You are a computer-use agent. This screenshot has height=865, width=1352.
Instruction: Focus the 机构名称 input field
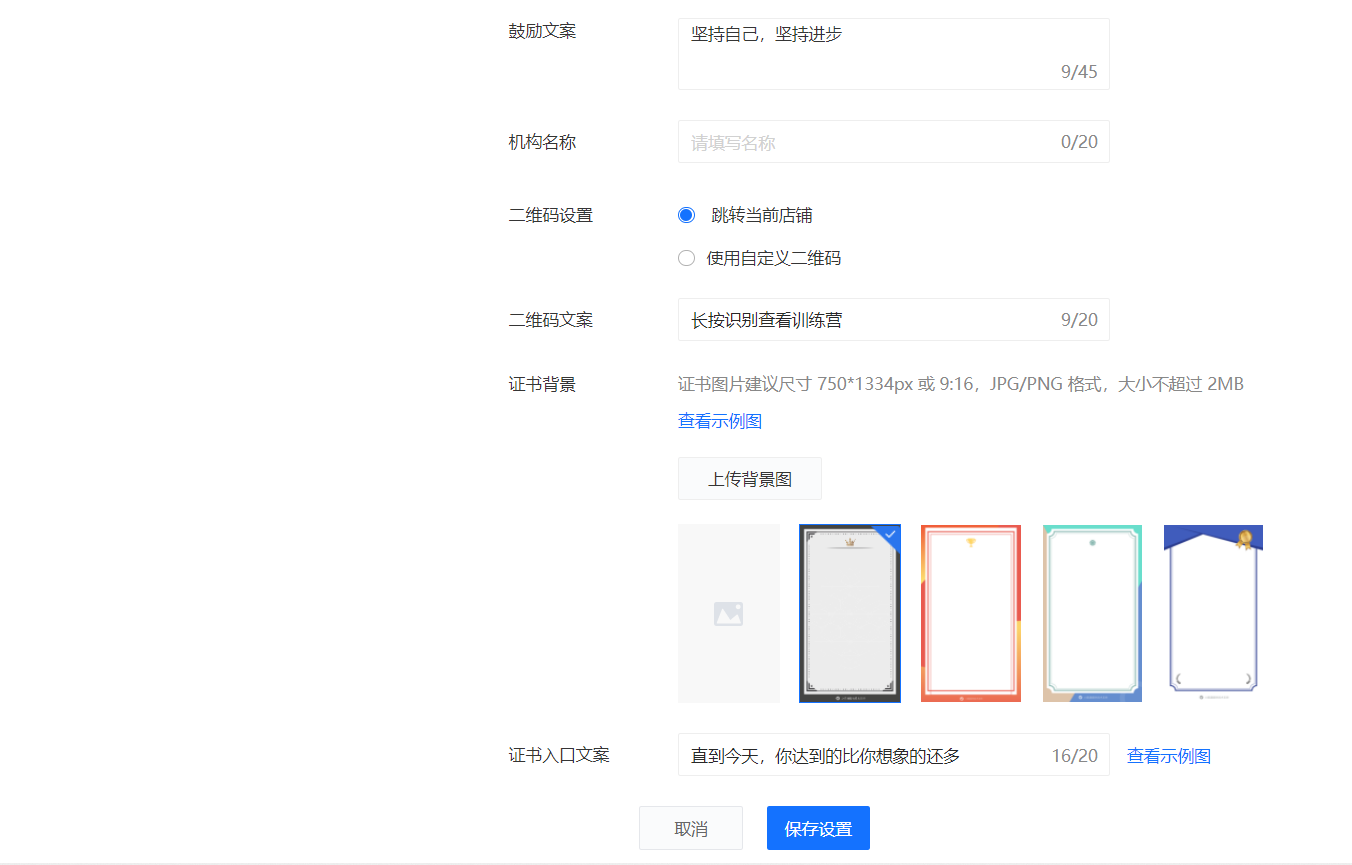(x=870, y=142)
